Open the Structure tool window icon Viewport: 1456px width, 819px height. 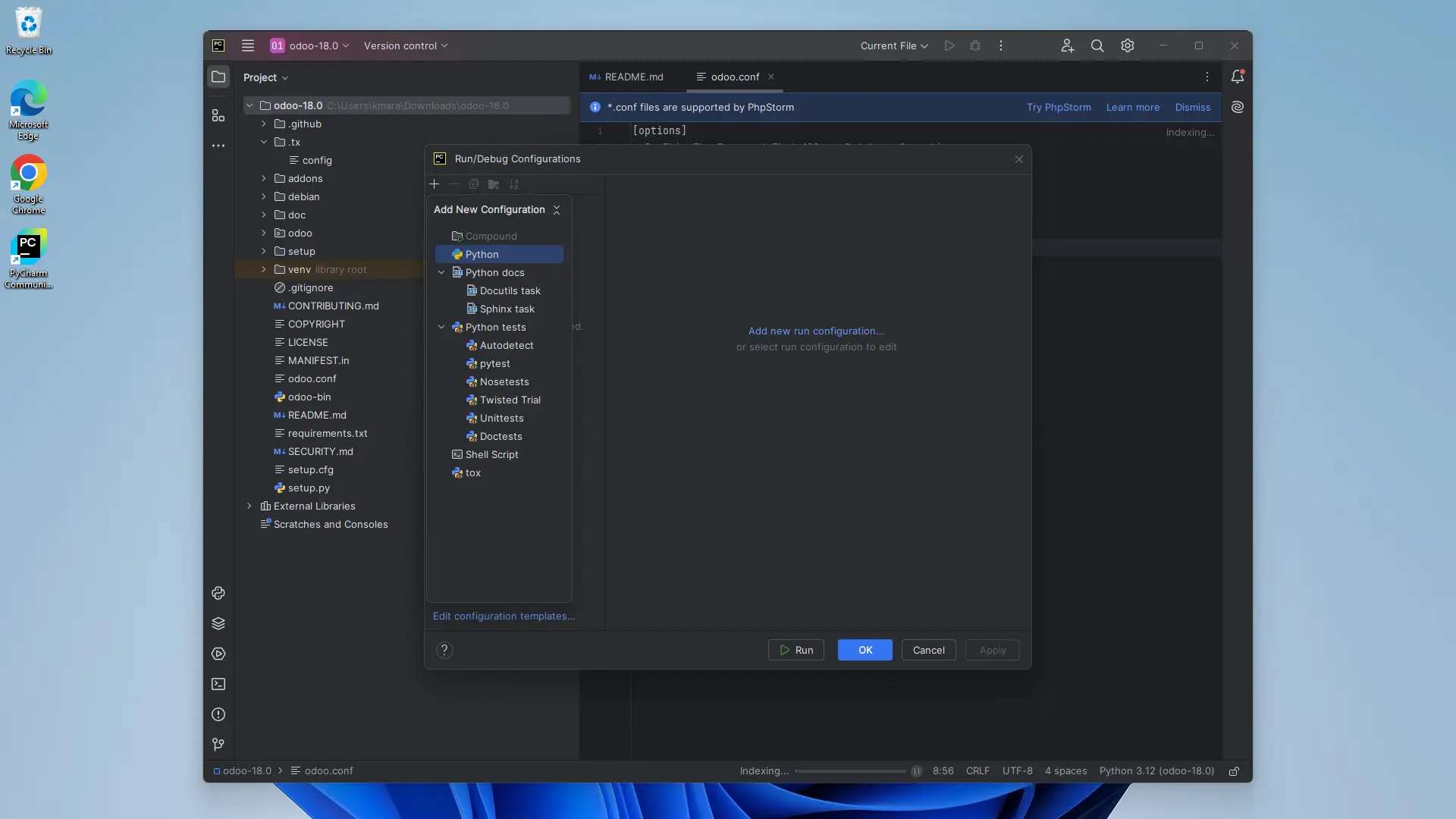click(218, 115)
